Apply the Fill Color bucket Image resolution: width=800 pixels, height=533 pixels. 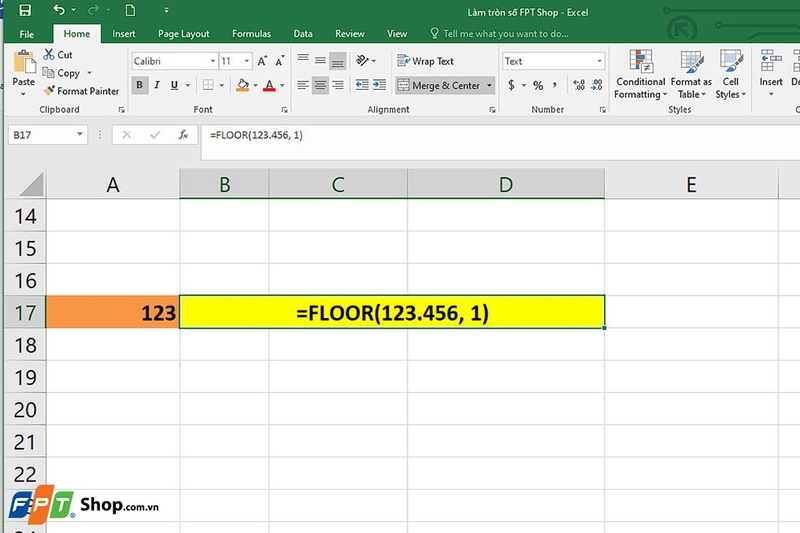(x=243, y=85)
